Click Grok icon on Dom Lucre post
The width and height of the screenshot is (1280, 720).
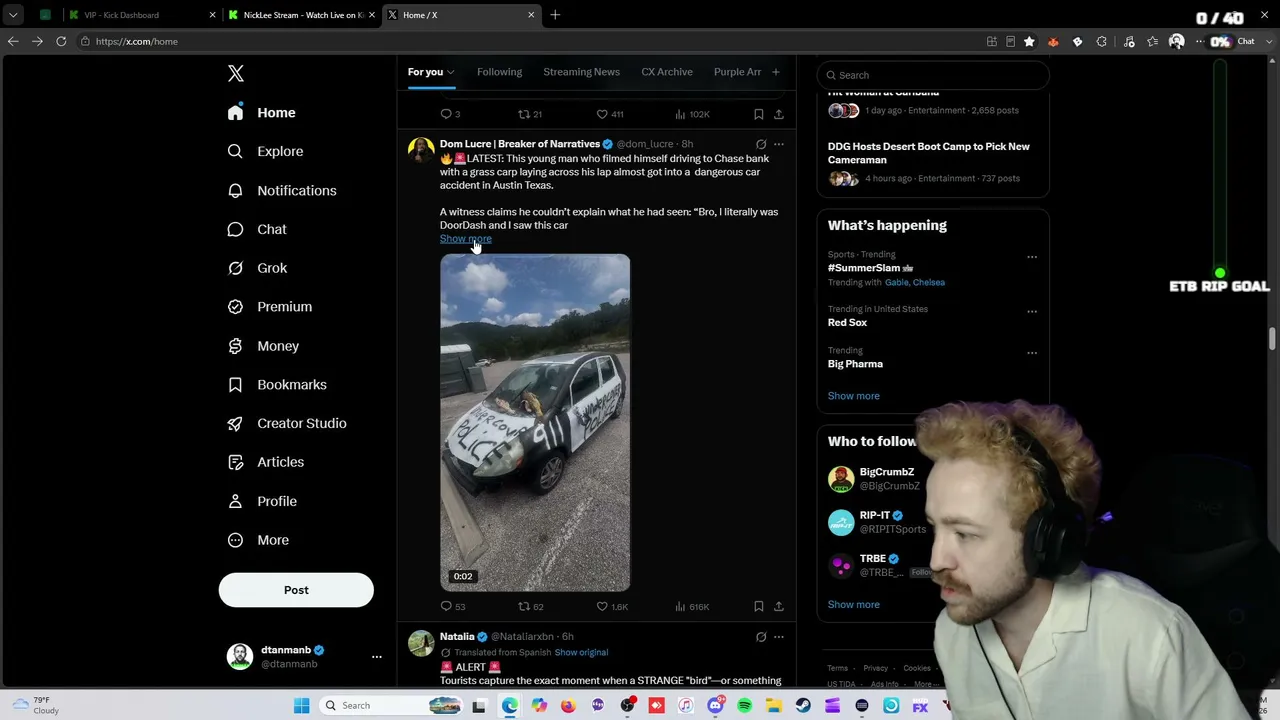pyautogui.click(x=761, y=144)
